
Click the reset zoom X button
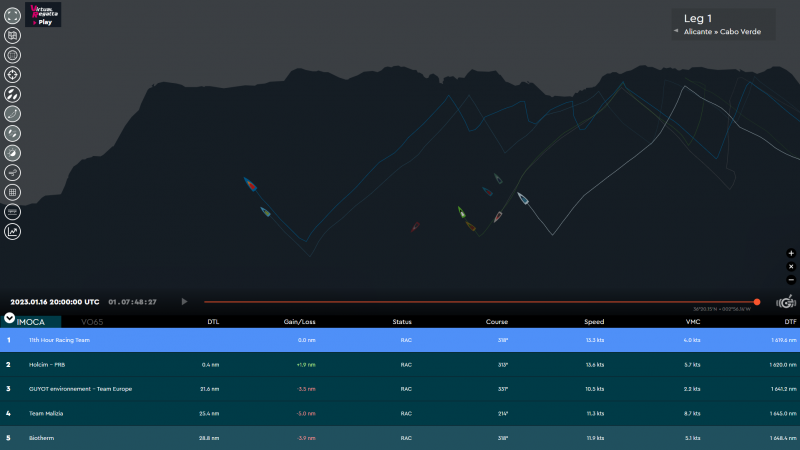tap(791, 267)
